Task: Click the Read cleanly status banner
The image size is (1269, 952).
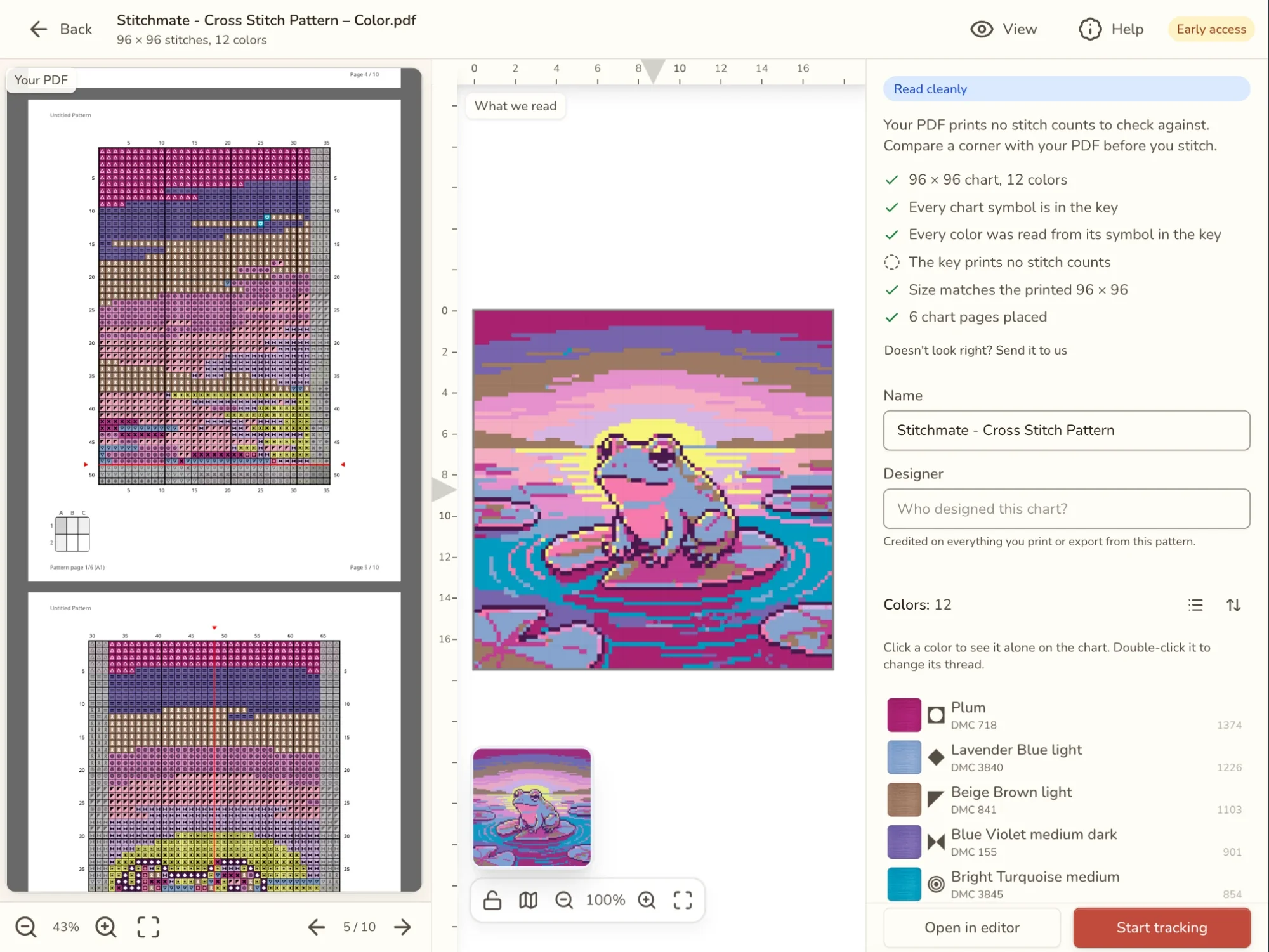Action: (1066, 89)
